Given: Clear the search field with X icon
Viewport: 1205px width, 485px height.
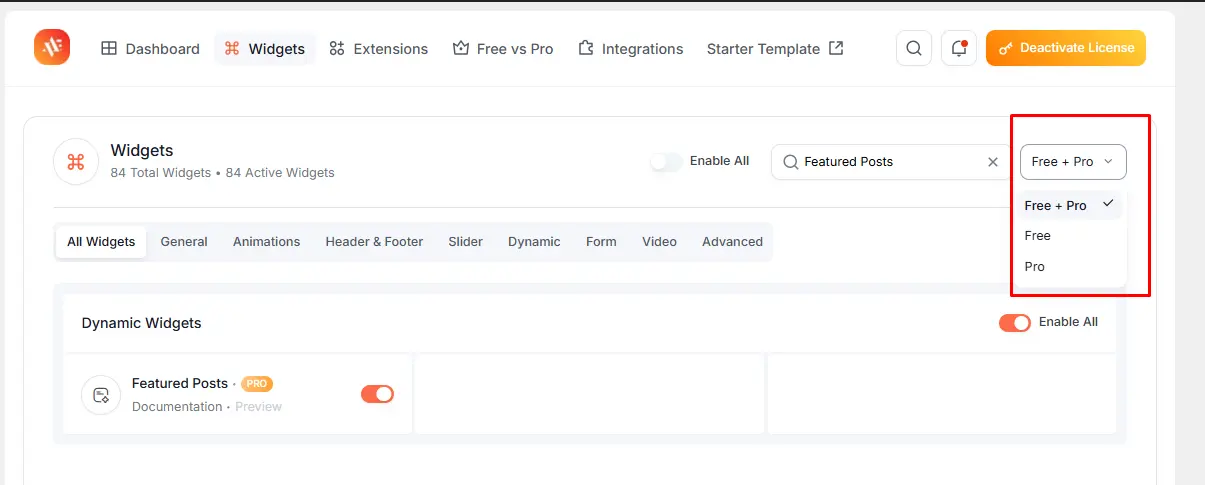Looking at the screenshot, I should pos(992,162).
